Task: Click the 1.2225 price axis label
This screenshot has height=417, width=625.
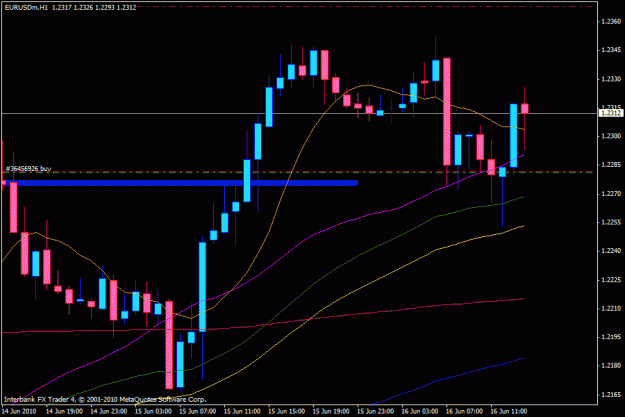Action: click(x=611, y=279)
